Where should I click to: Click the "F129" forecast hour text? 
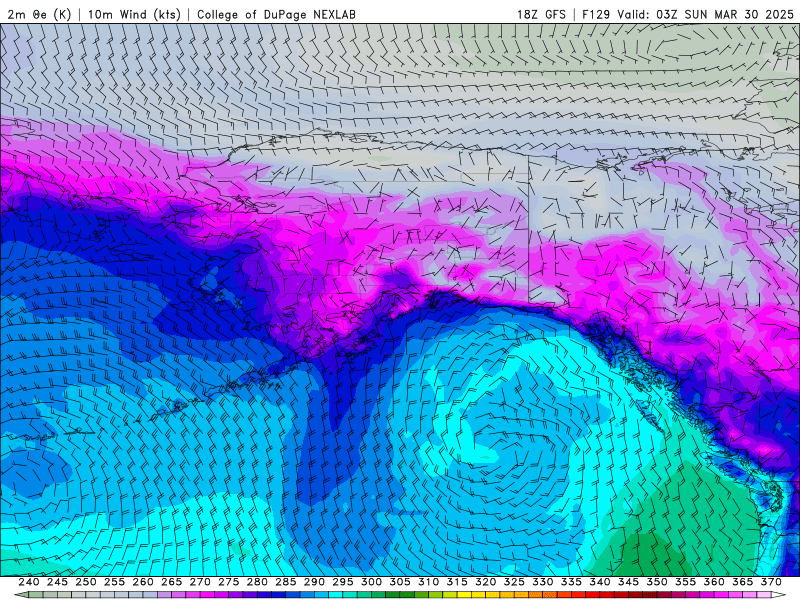(596, 14)
